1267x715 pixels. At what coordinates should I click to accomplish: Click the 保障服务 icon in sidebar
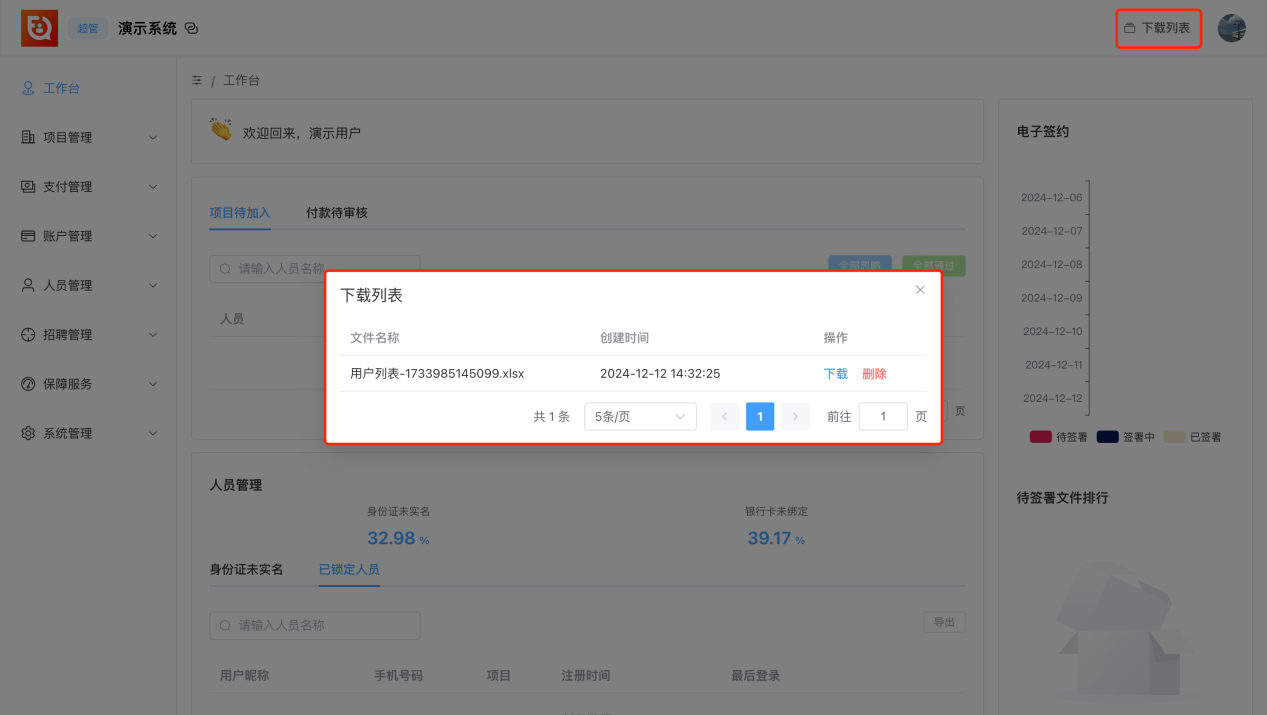(28, 384)
